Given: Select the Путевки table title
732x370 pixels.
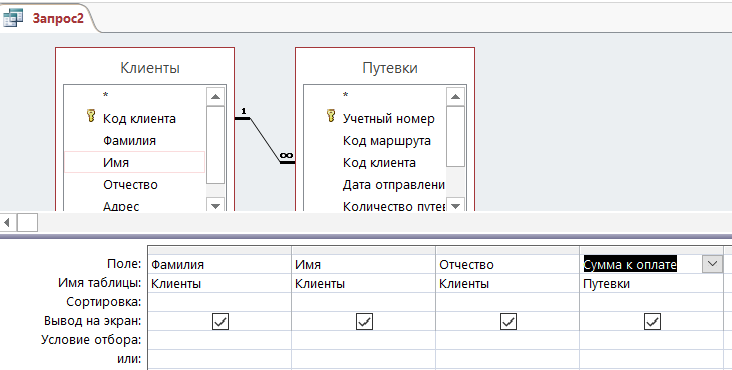Looking at the screenshot, I should (x=390, y=68).
